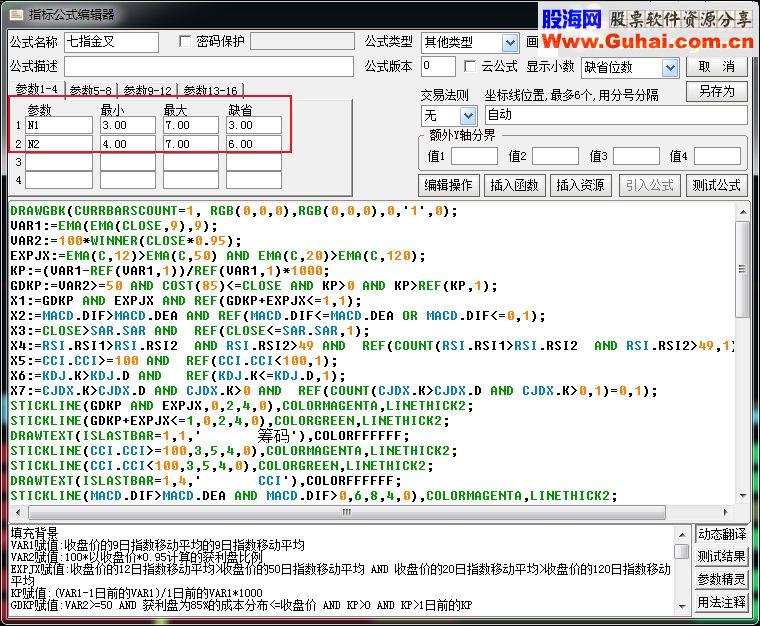Click the formula editor window title icon

[16, 15]
